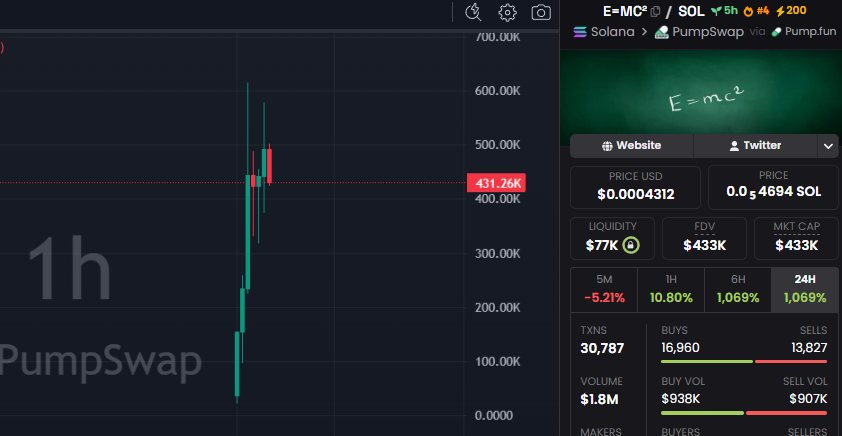Switch to the 1H stats tab
842x436 pixels.
point(670,288)
